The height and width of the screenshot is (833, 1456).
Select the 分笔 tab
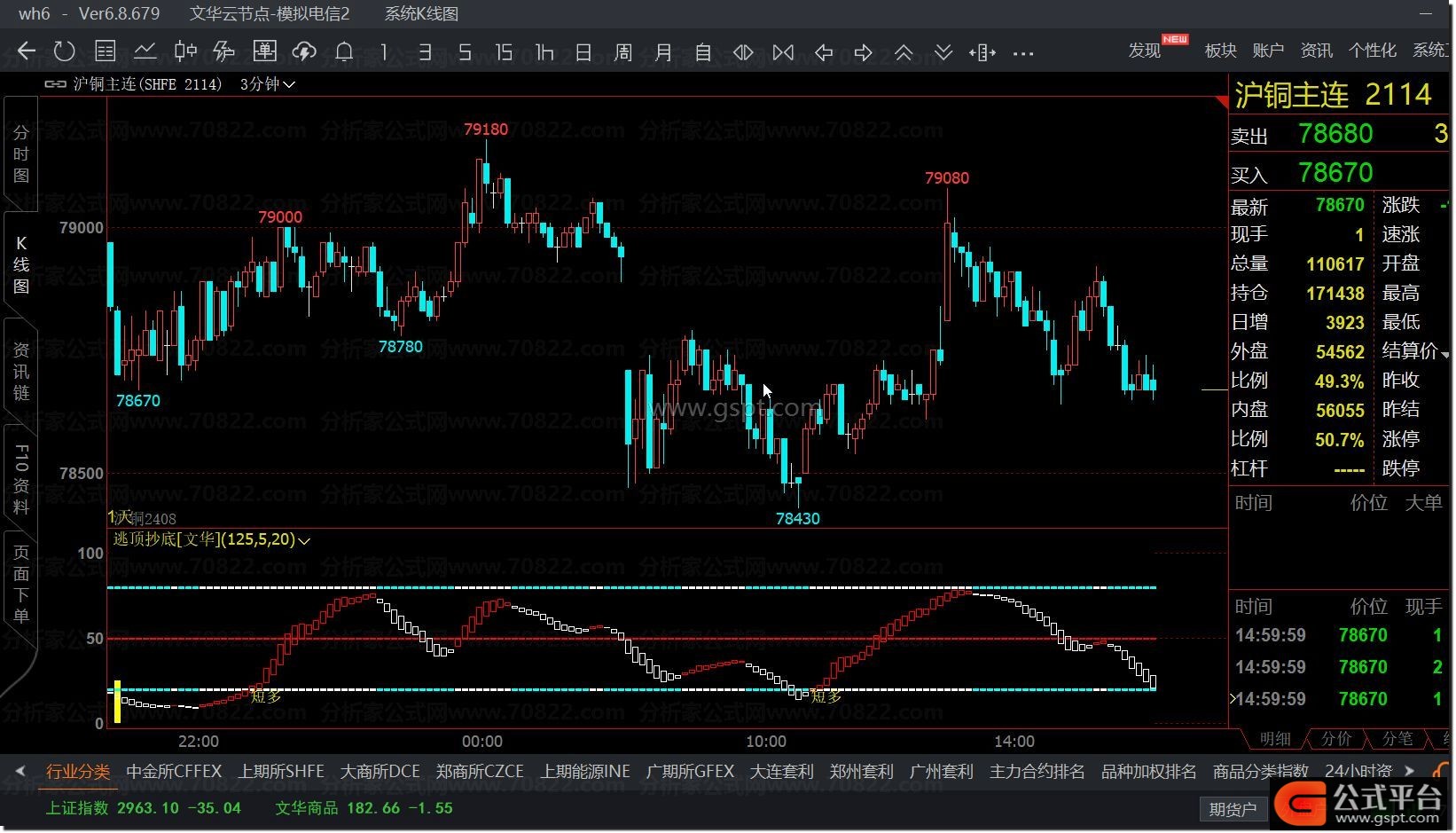pyautogui.click(x=1397, y=738)
